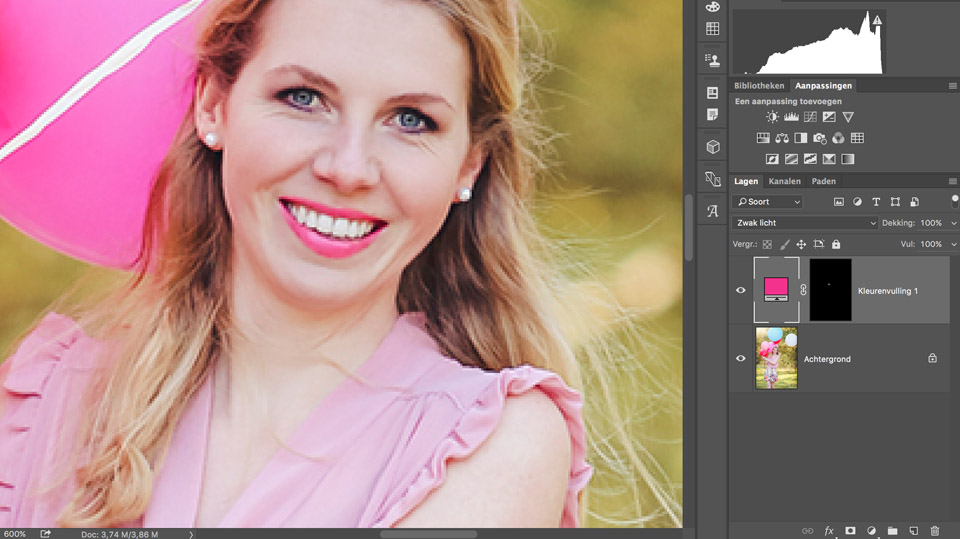
Task: Add a layer mask at panel bottom
Action: 850,531
